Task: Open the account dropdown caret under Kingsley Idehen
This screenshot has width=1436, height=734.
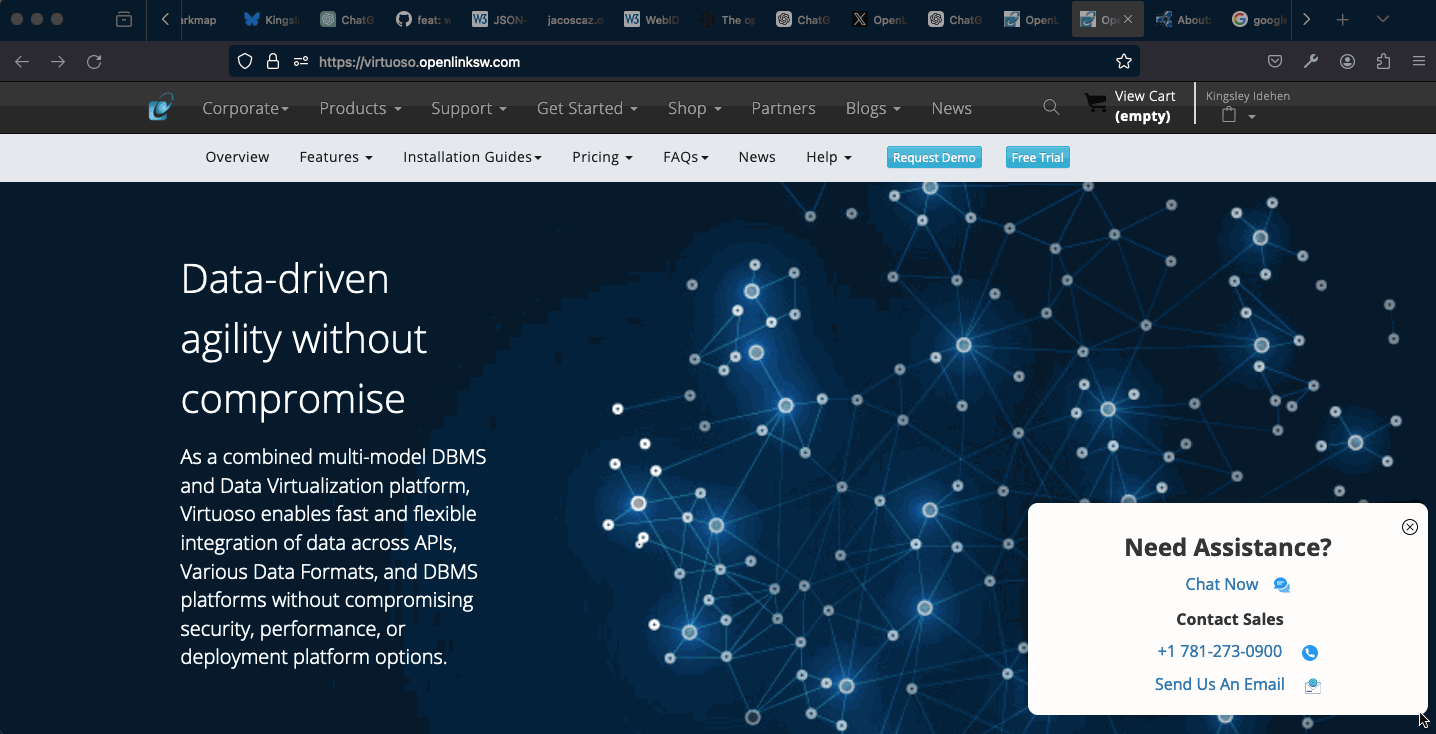Action: tap(1252, 117)
